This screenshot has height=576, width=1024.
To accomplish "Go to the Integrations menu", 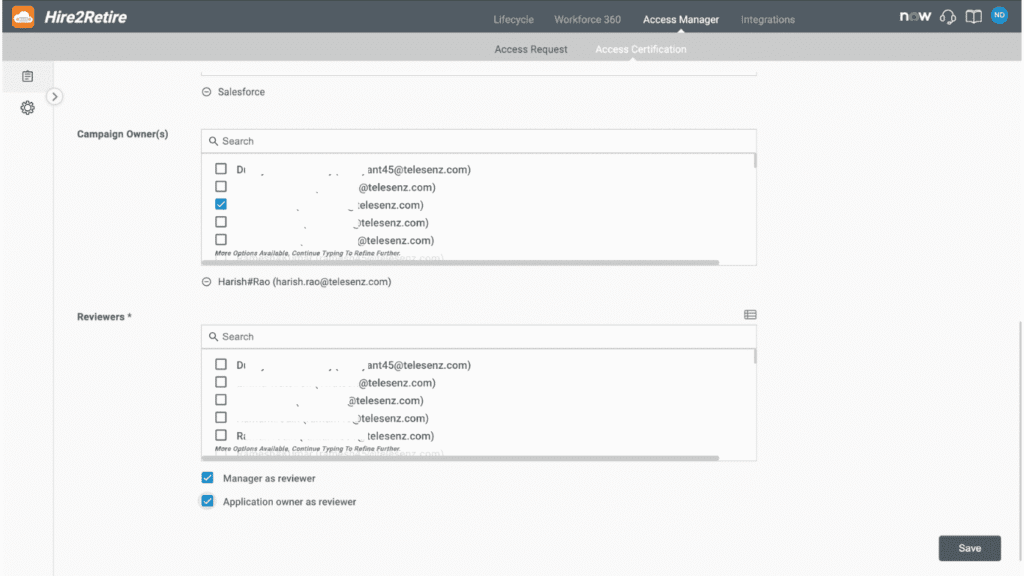I will tap(767, 19).
